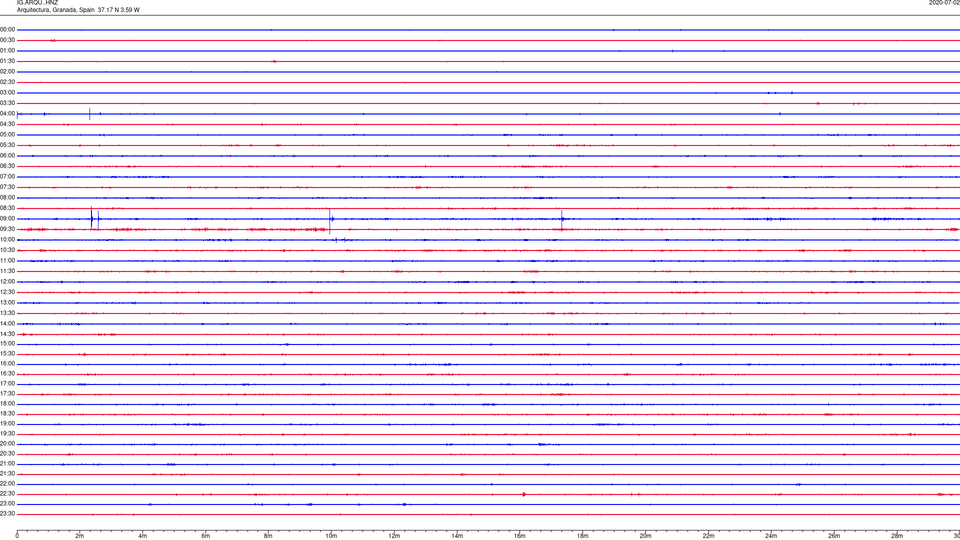The width and height of the screenshot is (960, 540).
Task: Select the 02:00 time row label
Action: [x=7, y=72]
